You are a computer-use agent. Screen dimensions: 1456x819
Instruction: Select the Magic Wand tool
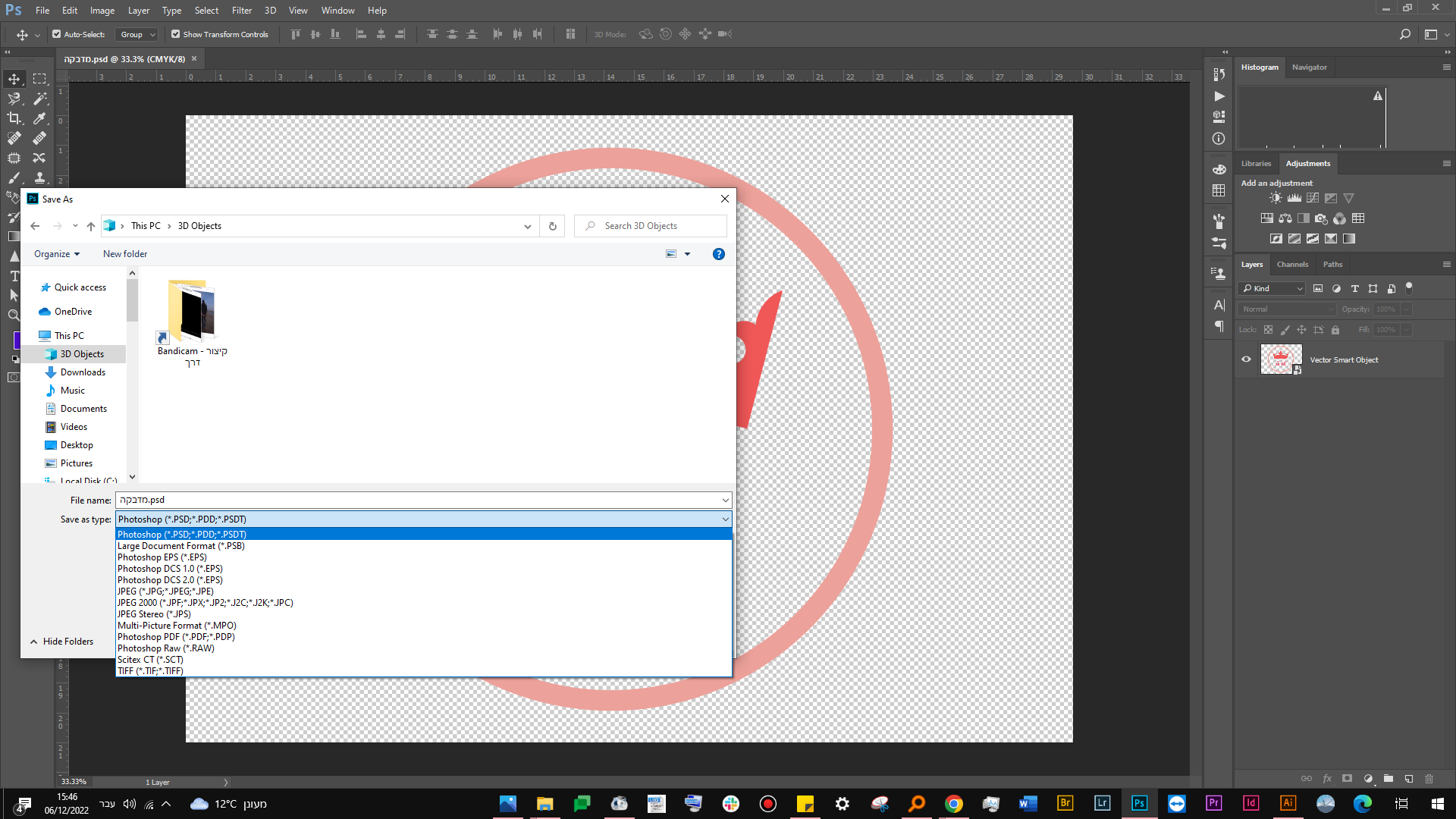pos(39,99)
